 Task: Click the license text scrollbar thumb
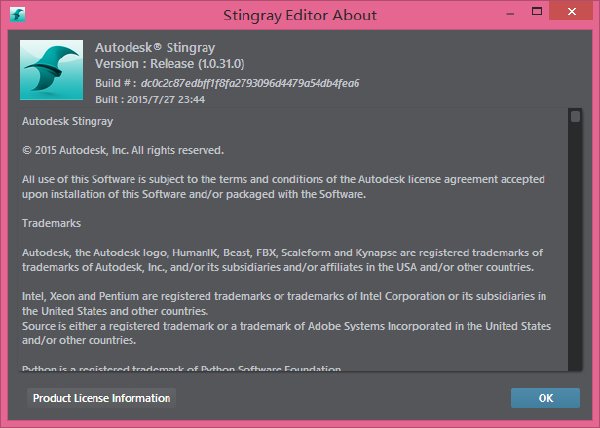point(575,116)
